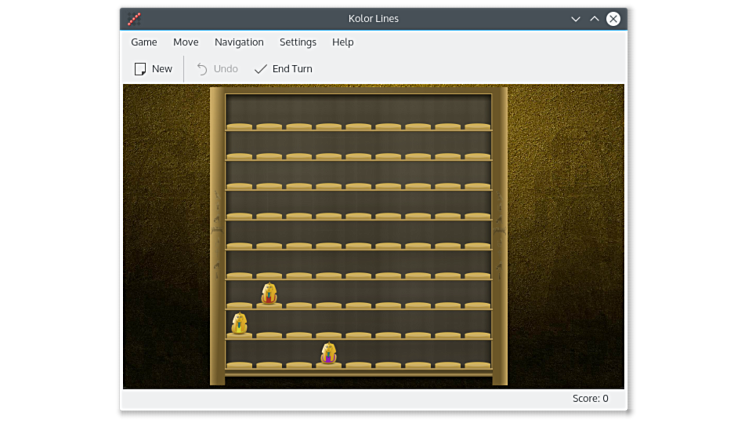
Task: Expand the Navigation menu
Action: [x=239, y=42]
